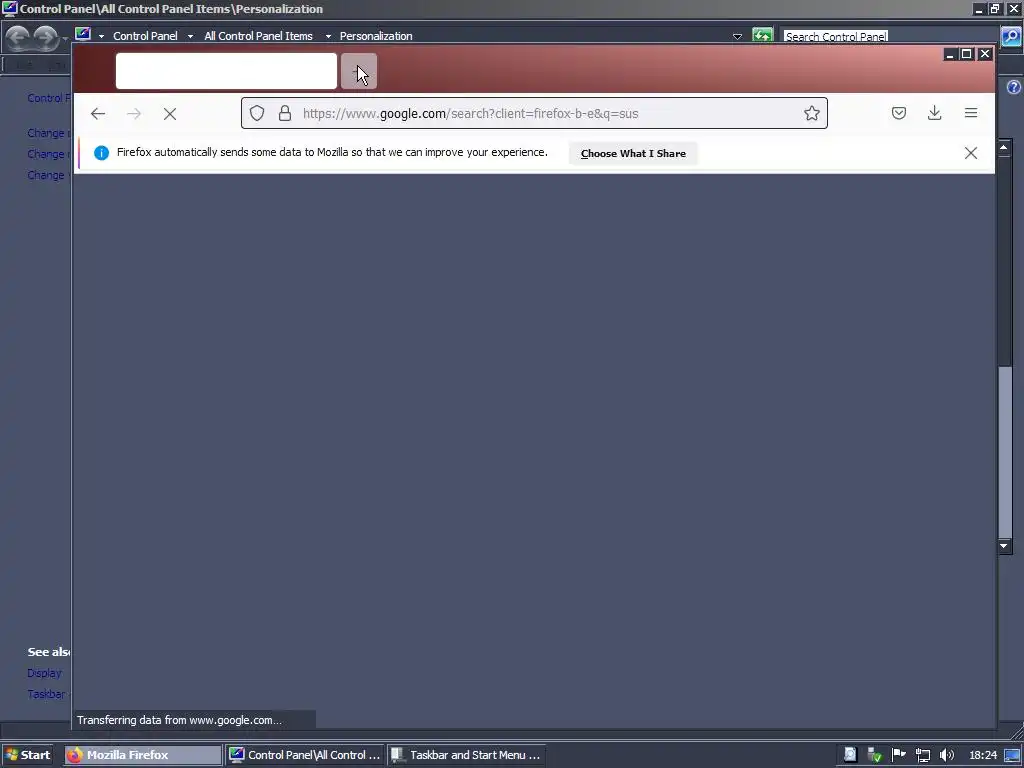Viewport: 1024px width, 768px height.
Task: Expand the address bar history dropdown
Action: point(737,37)
